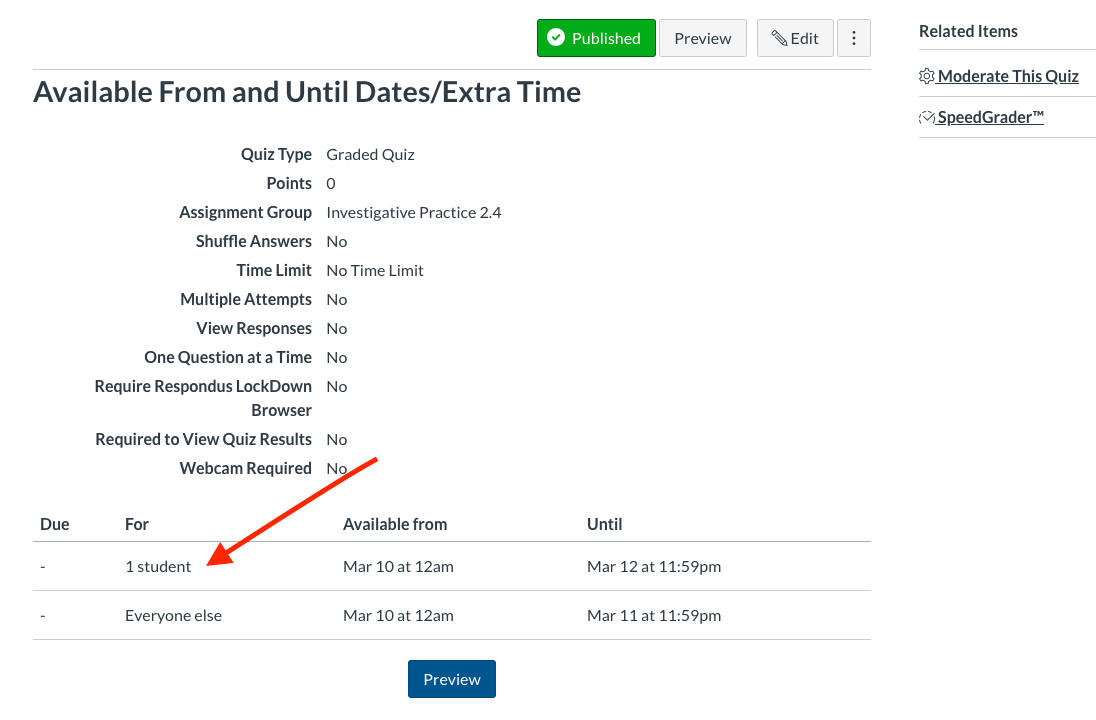The width and height of the screenshot is (1096, 720).
Task: Open the Moderate This Quiz link
Action: 1007,76
